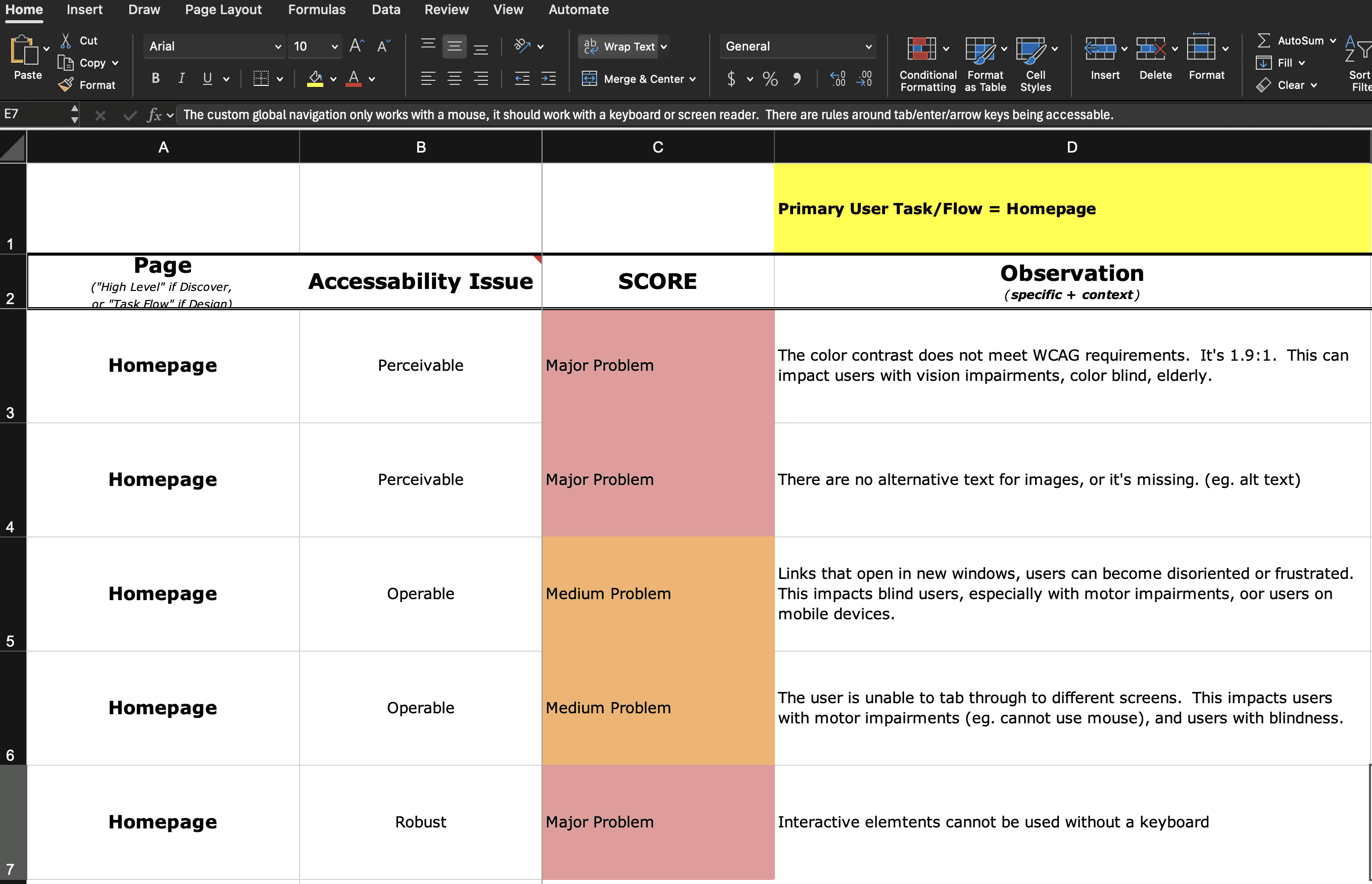Click the Increase Indent icon
1372x884 pixels.
[548, 79]
